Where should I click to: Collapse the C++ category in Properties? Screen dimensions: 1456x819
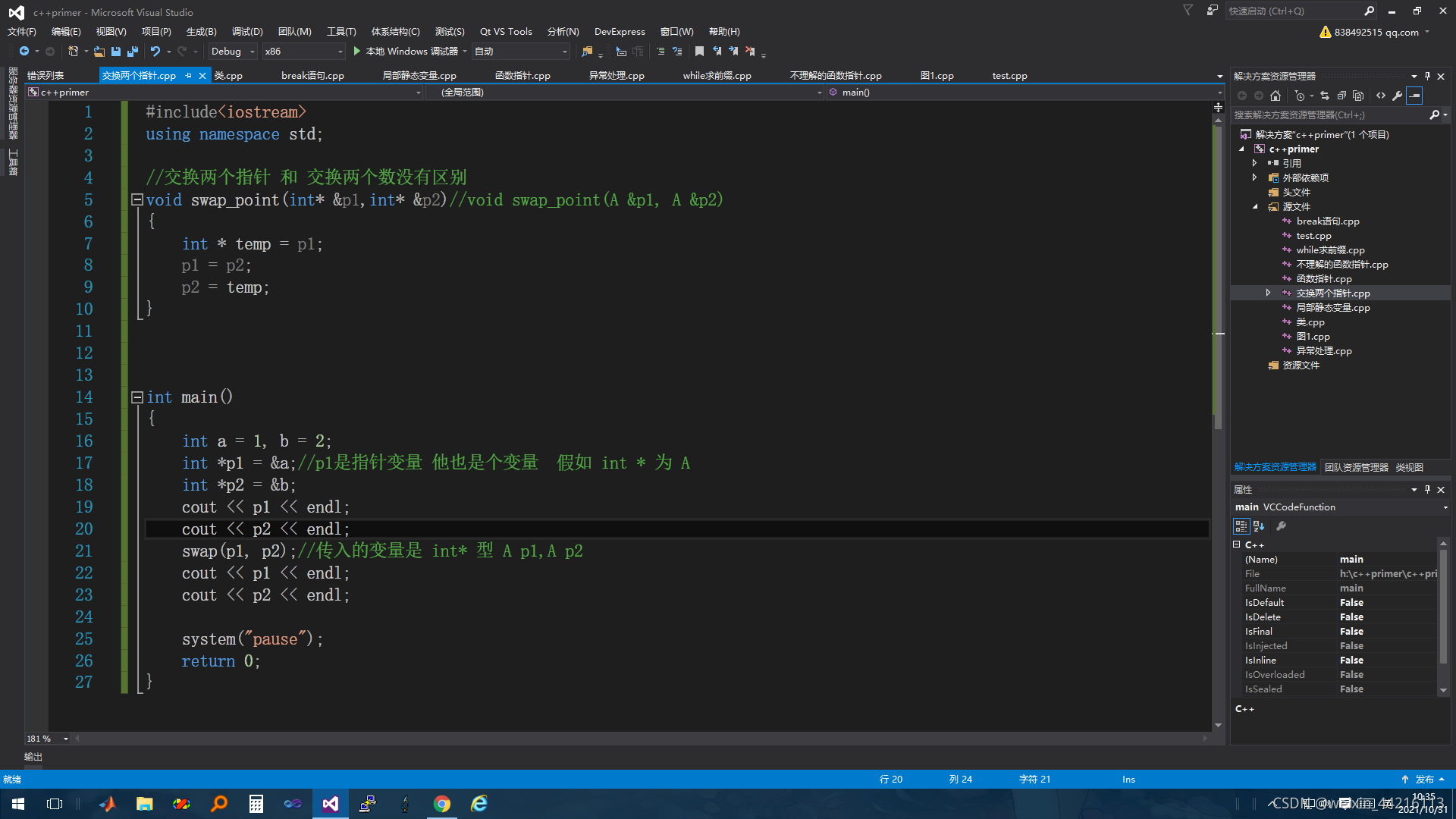(x=1237, y=544)
